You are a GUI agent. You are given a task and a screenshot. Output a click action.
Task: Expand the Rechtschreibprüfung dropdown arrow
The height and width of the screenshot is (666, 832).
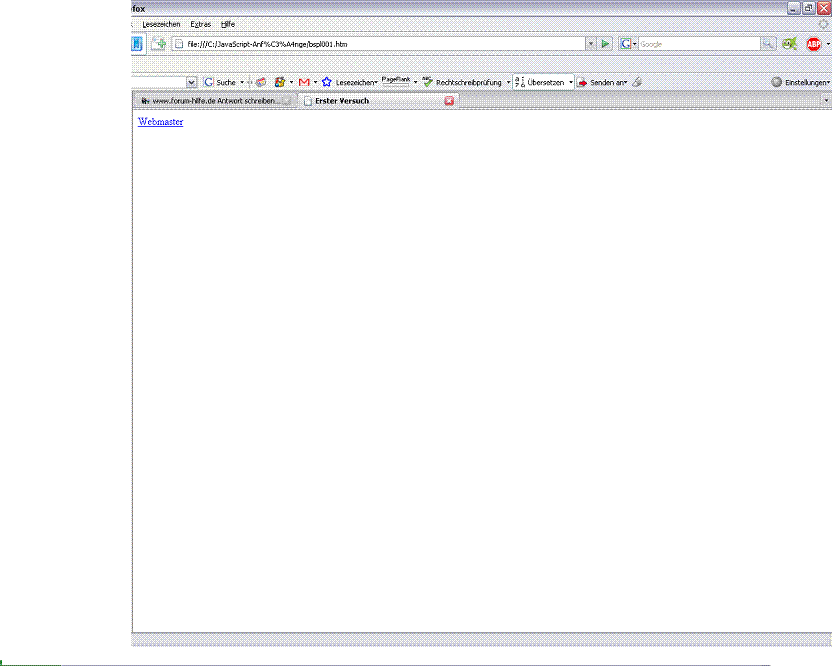pos(508,82)
